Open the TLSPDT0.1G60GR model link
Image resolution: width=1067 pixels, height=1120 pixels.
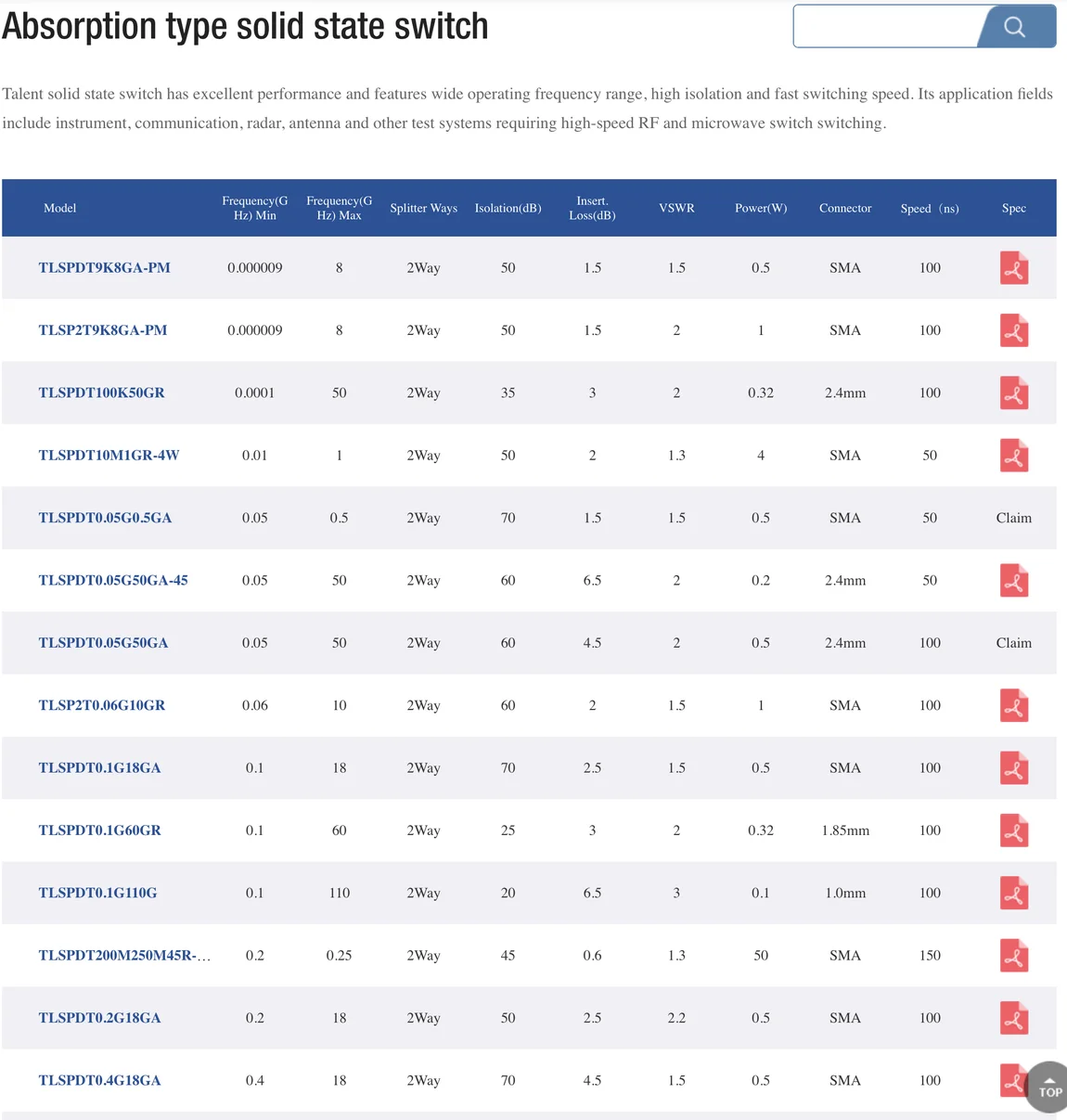(99, 830)
